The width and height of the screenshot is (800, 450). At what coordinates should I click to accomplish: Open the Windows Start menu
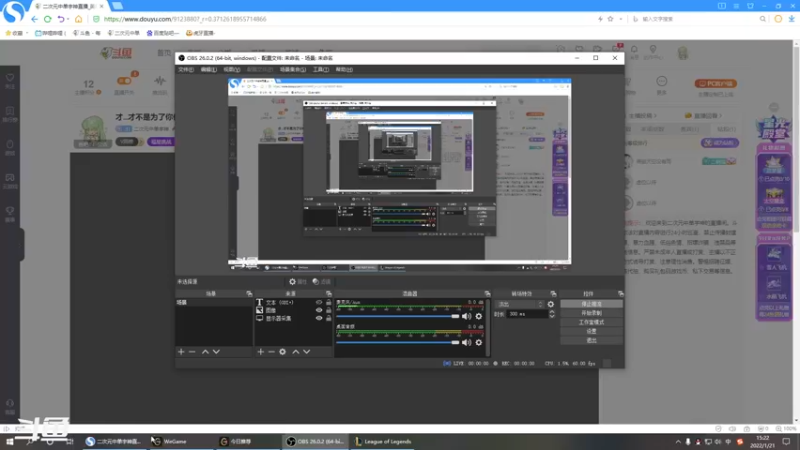coord(9,442)
